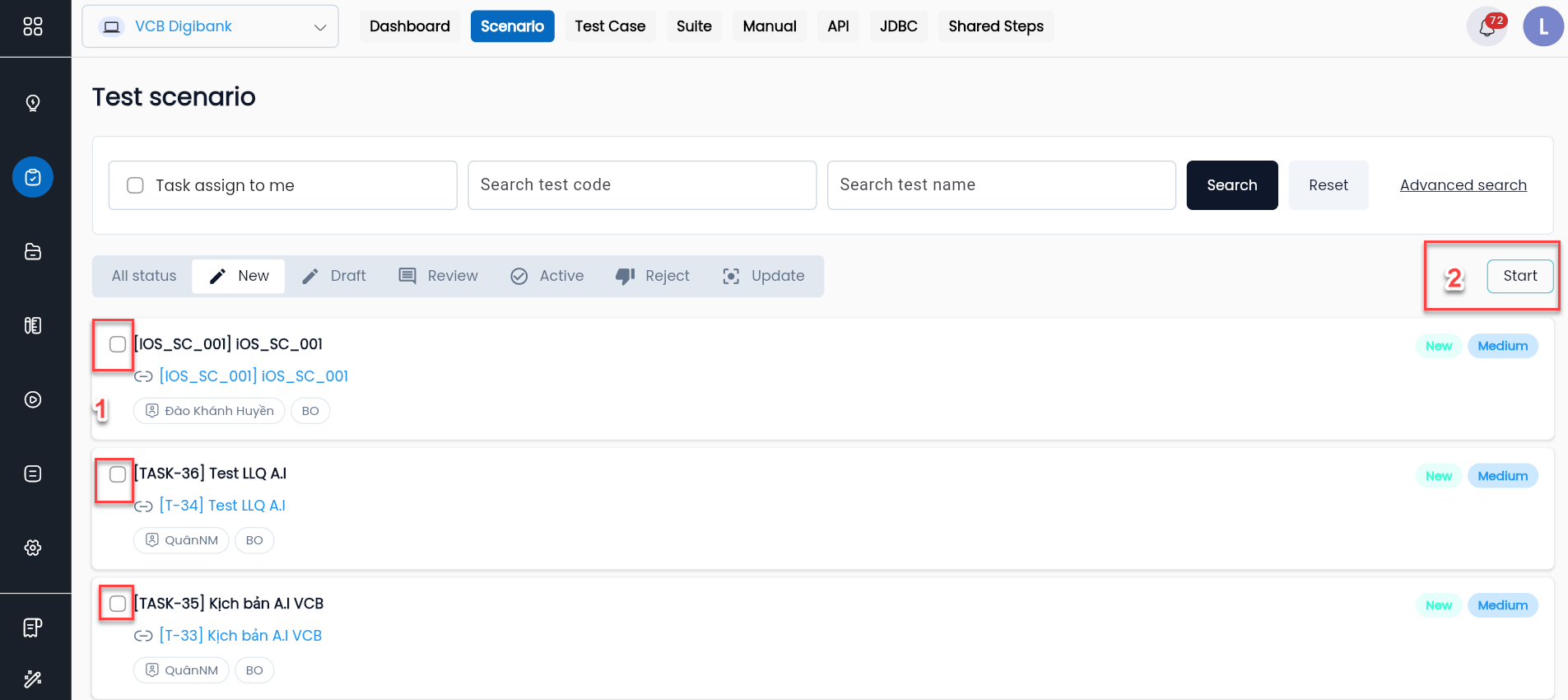Open the settings gear icon in sidebar
Image resolution: width=1568 pixels, height=700 pixels.
pos(33,548)
